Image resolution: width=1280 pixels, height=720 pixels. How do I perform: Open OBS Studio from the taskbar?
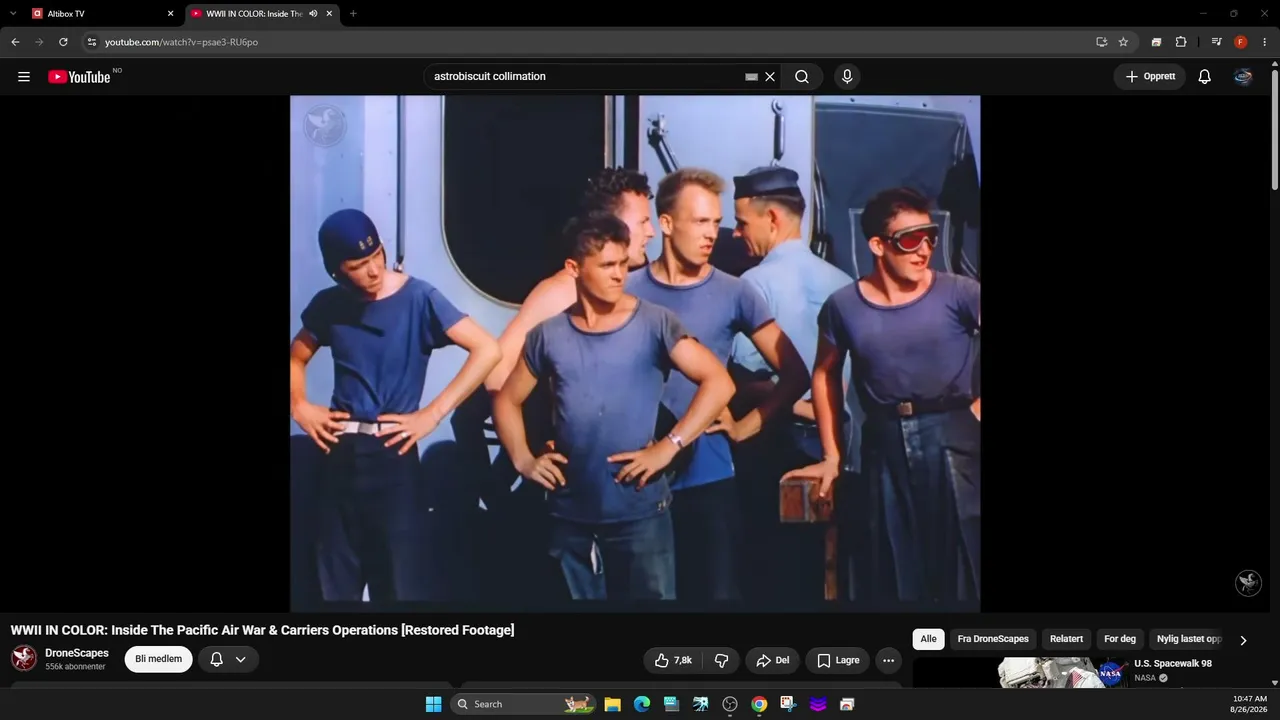[730, 704]
